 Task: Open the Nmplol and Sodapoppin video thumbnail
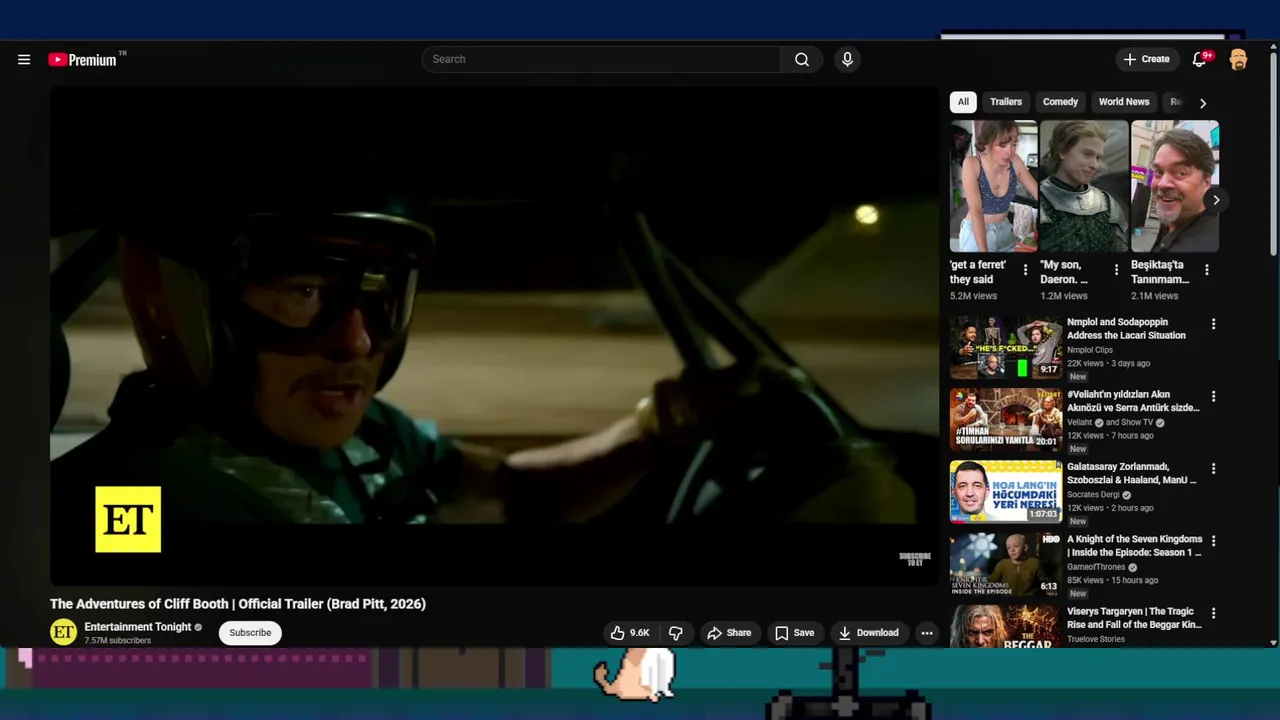pos(1006,347)
